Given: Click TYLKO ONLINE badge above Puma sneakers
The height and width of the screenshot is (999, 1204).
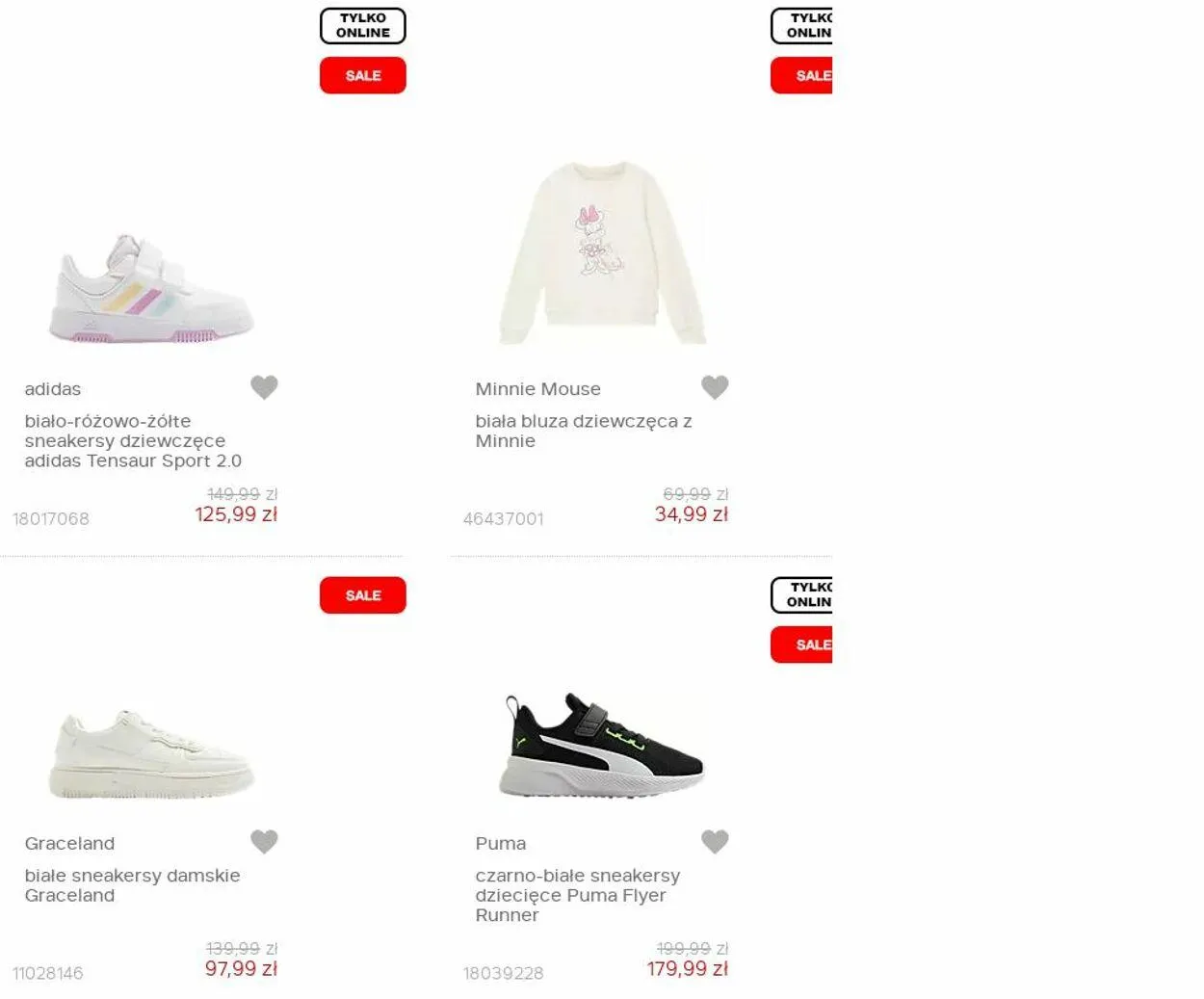Looking at the screenshot, I should click(x=801, y=595).
